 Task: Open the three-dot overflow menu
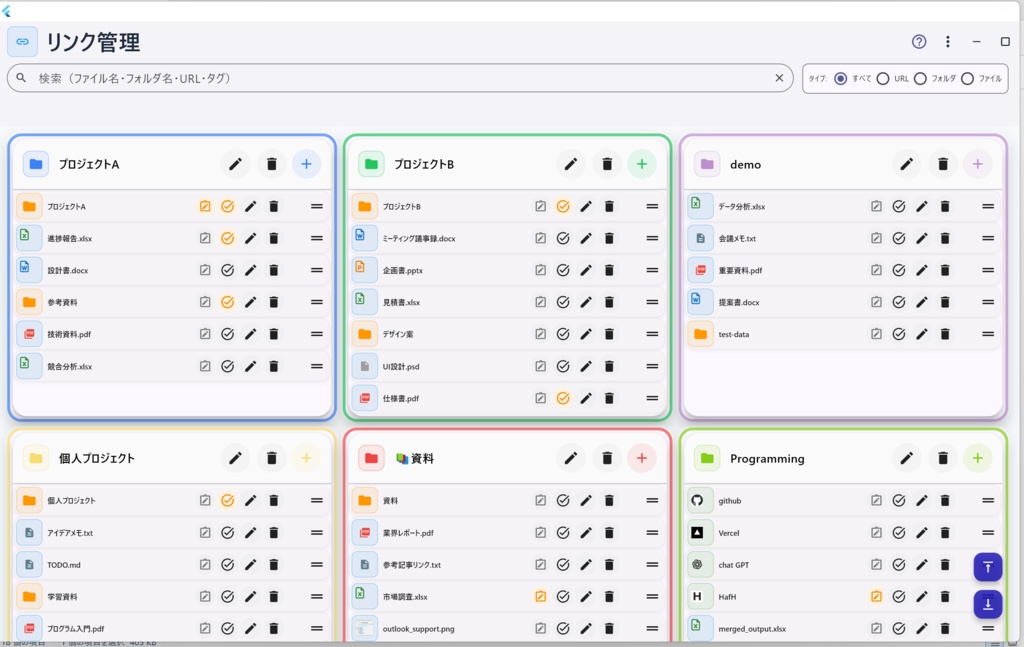(x=947, y=42)
